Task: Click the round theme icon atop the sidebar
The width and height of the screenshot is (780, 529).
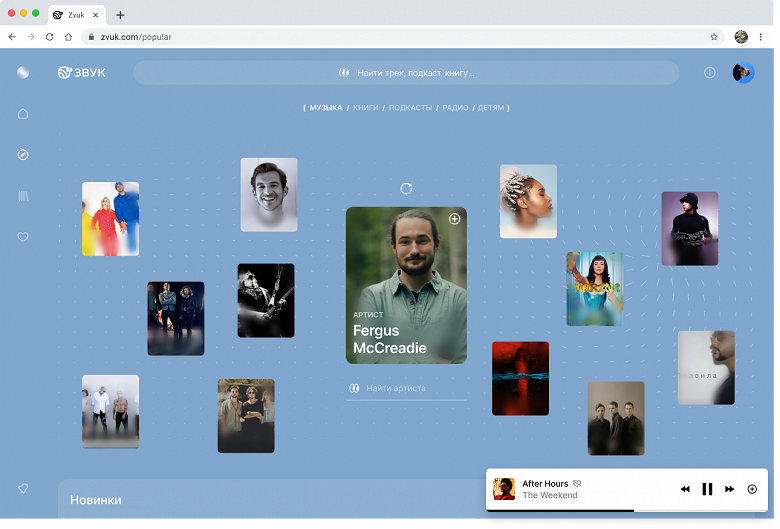Action: 23,72
